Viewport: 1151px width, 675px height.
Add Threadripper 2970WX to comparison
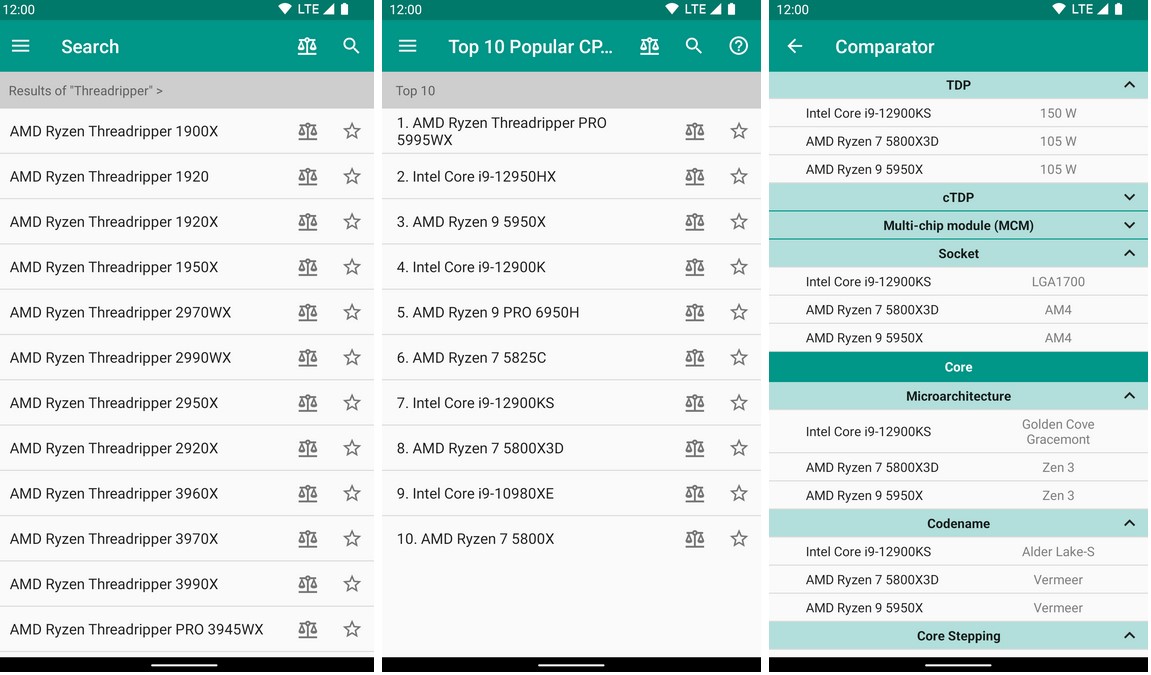click(x=308, y=313)
